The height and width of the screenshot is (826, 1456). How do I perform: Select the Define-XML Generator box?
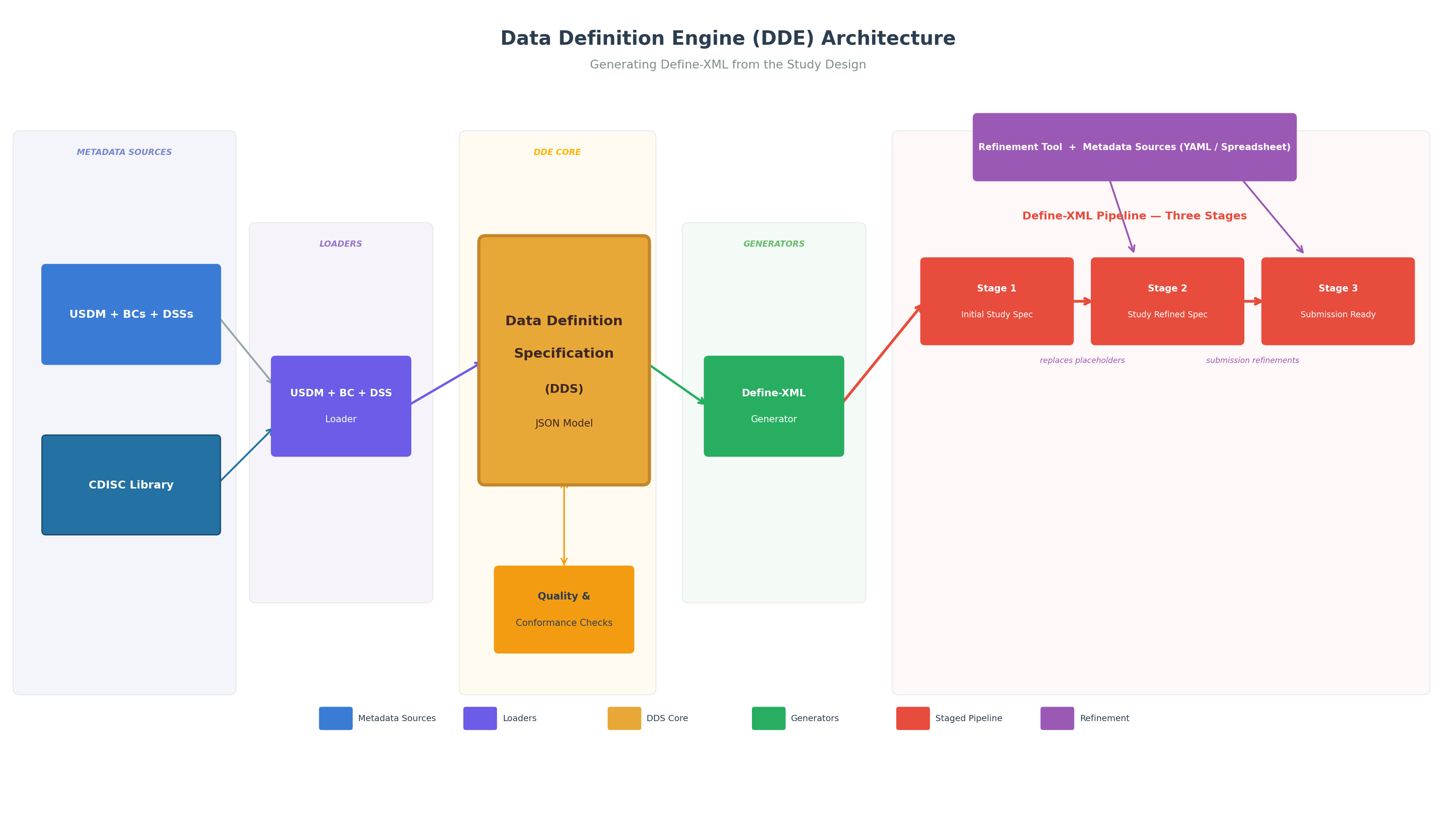point(774,406)
